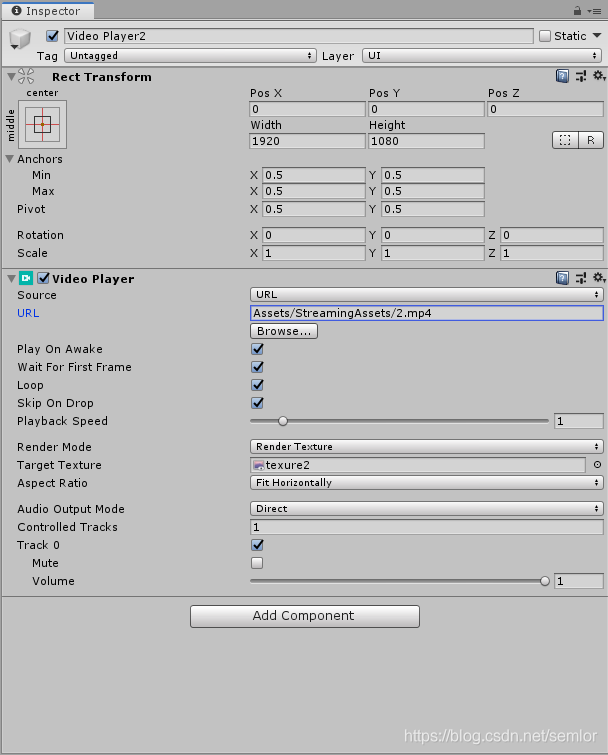Toggle Rect Transform blueprint mode button
Screen dimensions: 608x755
coord(565,140)
